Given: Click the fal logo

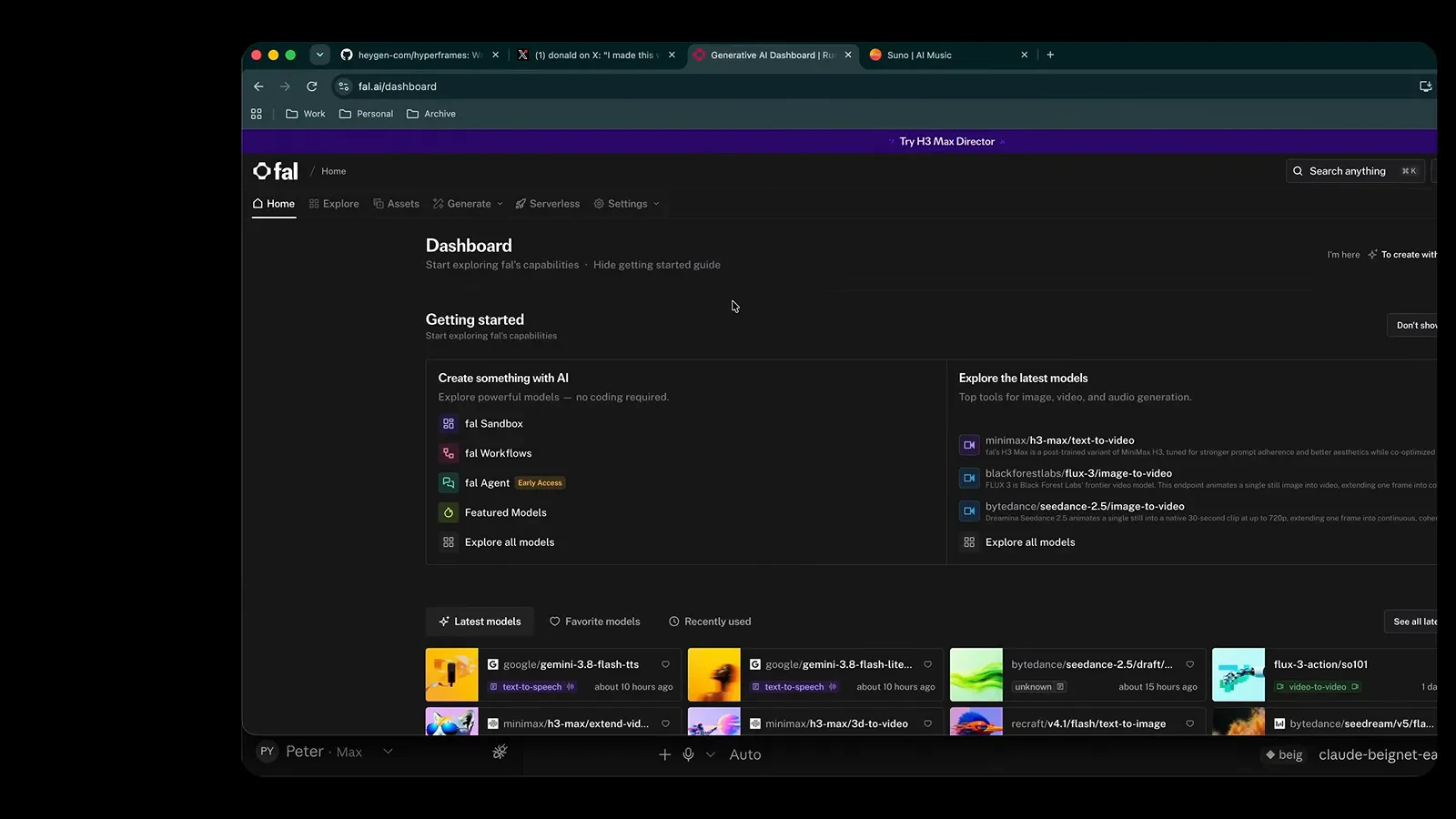Looking at the screenshot, I should coord(276,171).
